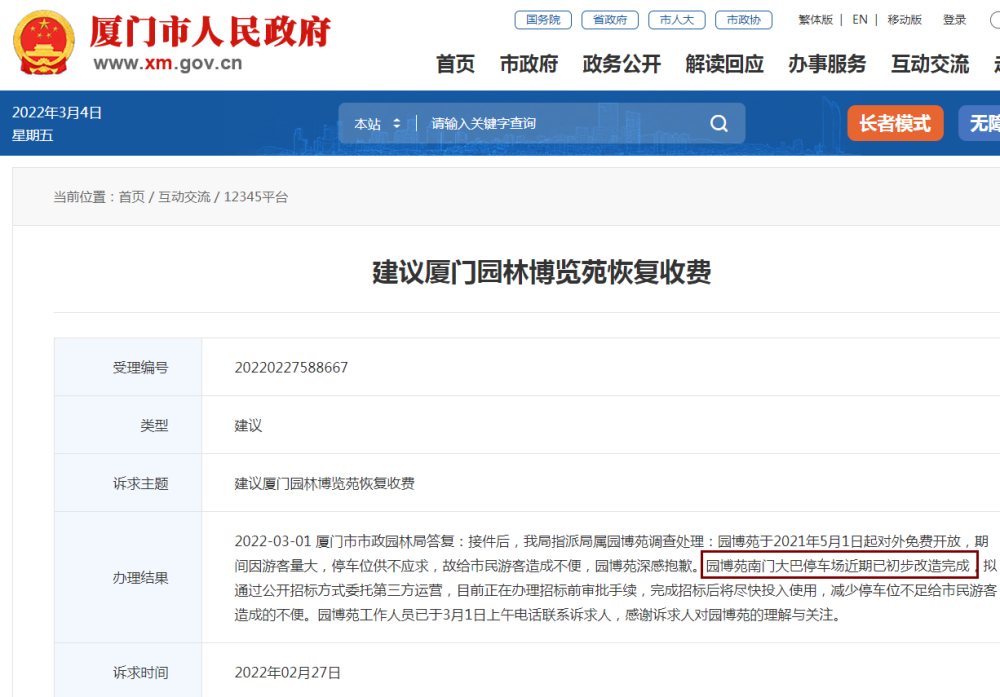Click the 受理编号 row label

pyautogui.click(x=140, y=368)
